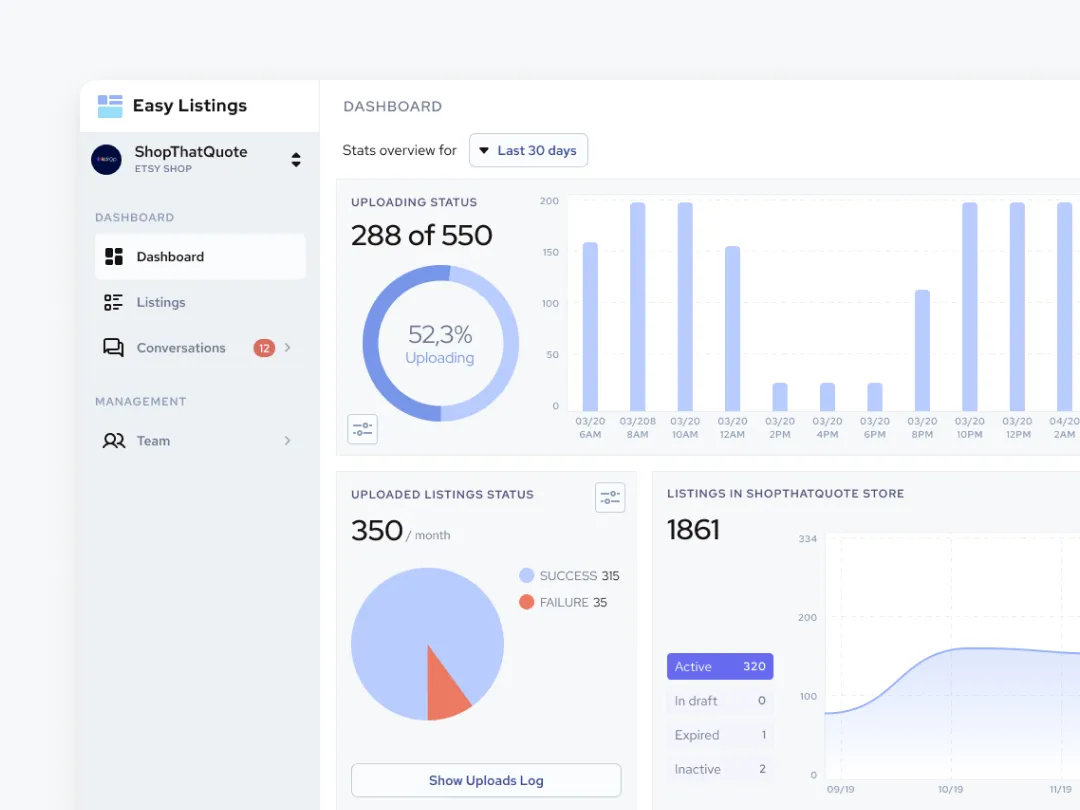Open the Last 30 days dropdown
Screen dimensions: 1080x810
coord(528,150)
